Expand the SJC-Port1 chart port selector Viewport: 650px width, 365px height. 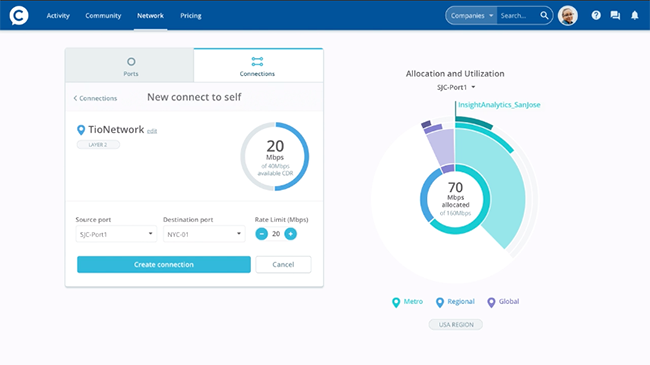(x=456, y=88)
